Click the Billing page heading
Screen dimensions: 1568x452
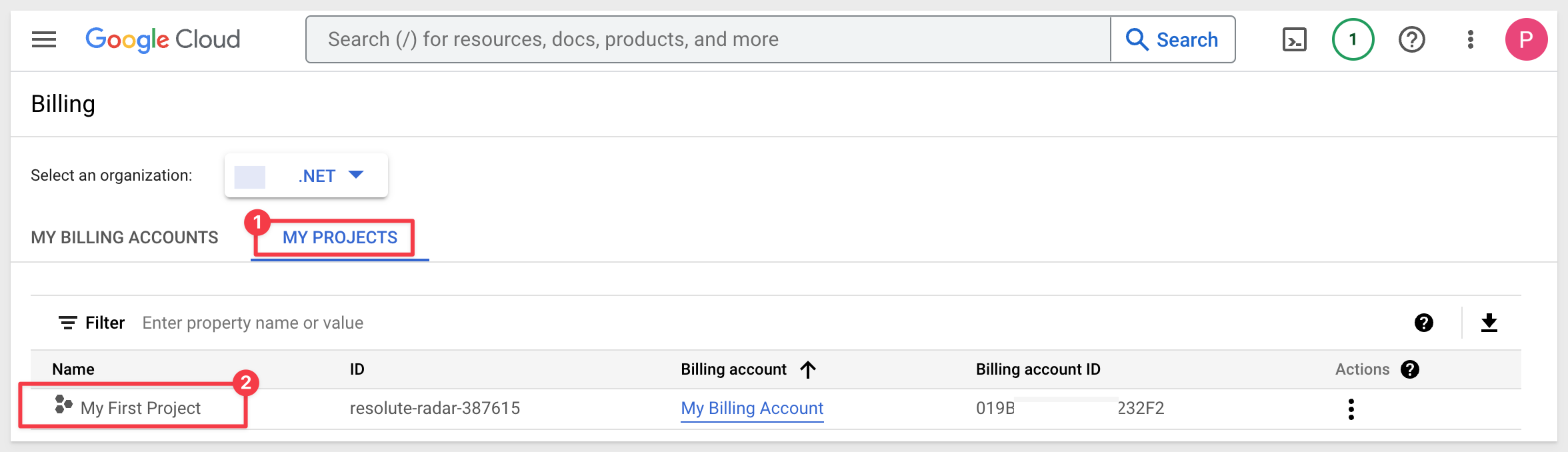point(63,104)
